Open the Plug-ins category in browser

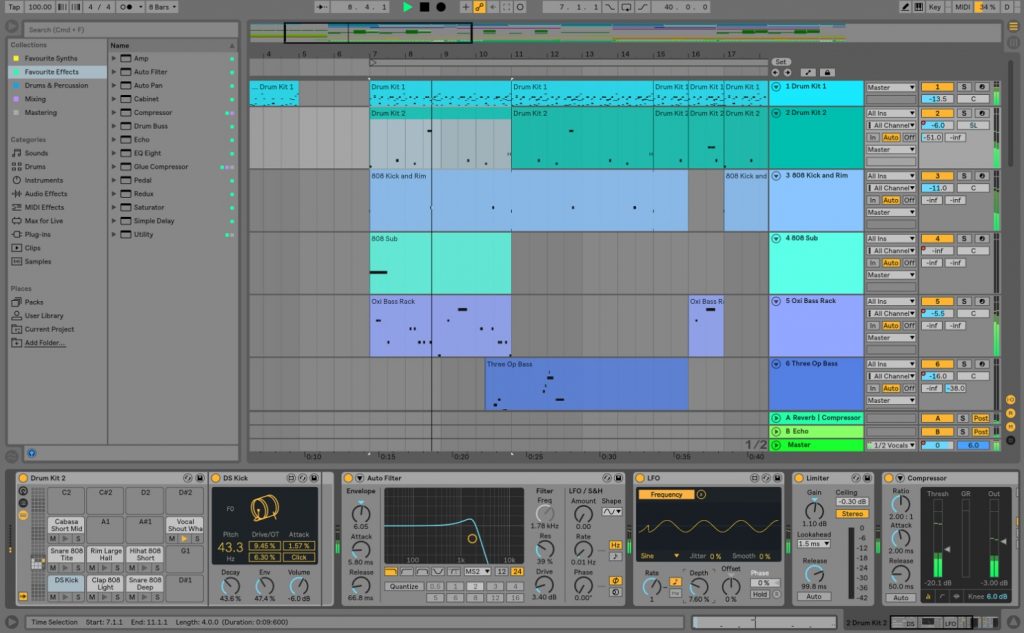[40, 234]
